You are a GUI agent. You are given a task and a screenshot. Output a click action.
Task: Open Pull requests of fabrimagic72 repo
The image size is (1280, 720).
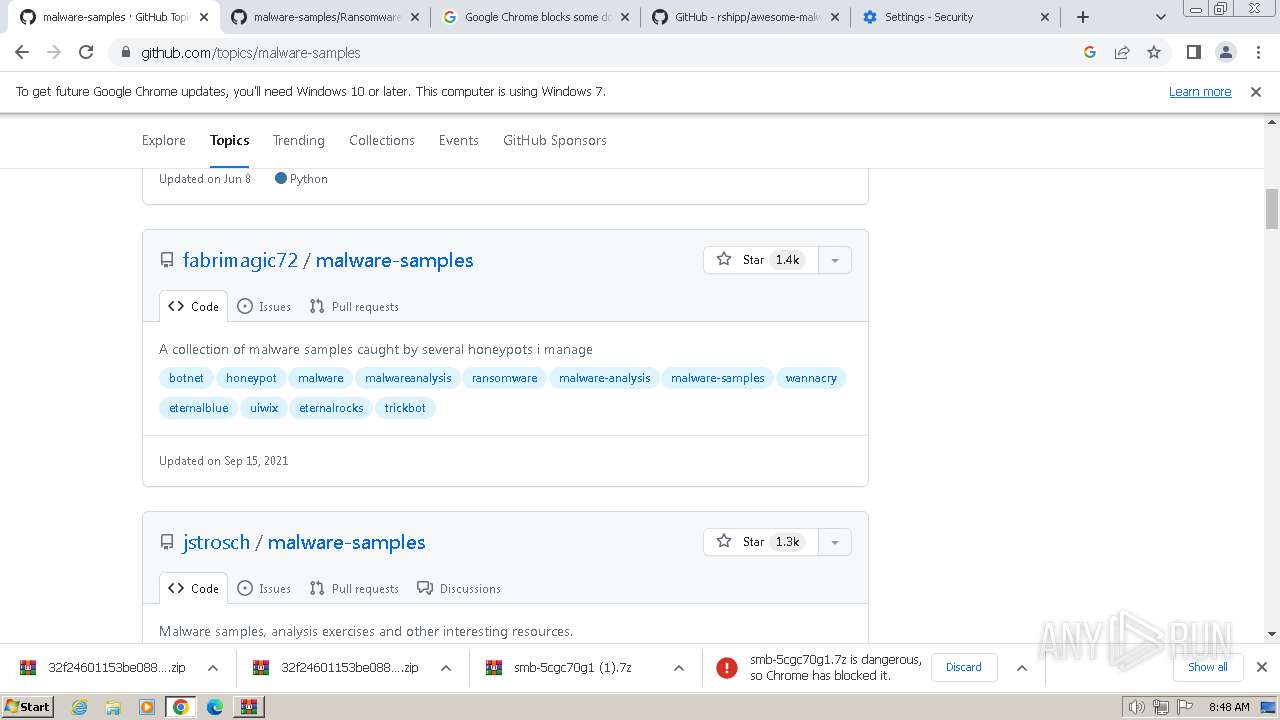(354, 307)
